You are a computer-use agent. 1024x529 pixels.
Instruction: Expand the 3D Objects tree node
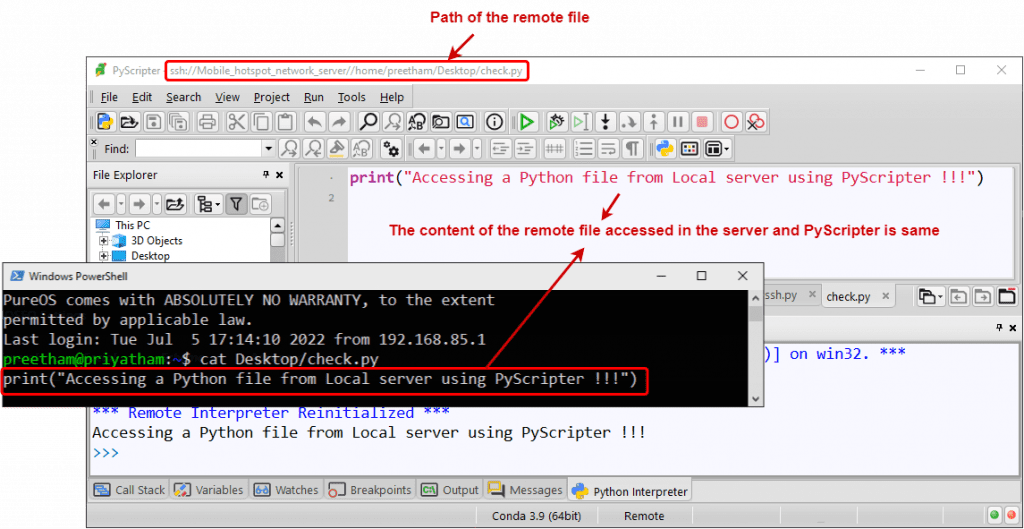coord(103,240)
